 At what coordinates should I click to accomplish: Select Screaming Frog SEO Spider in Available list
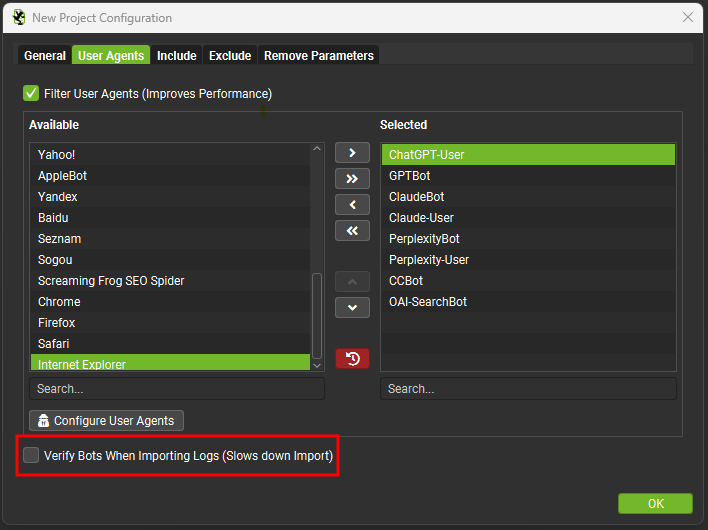[111, 281]
